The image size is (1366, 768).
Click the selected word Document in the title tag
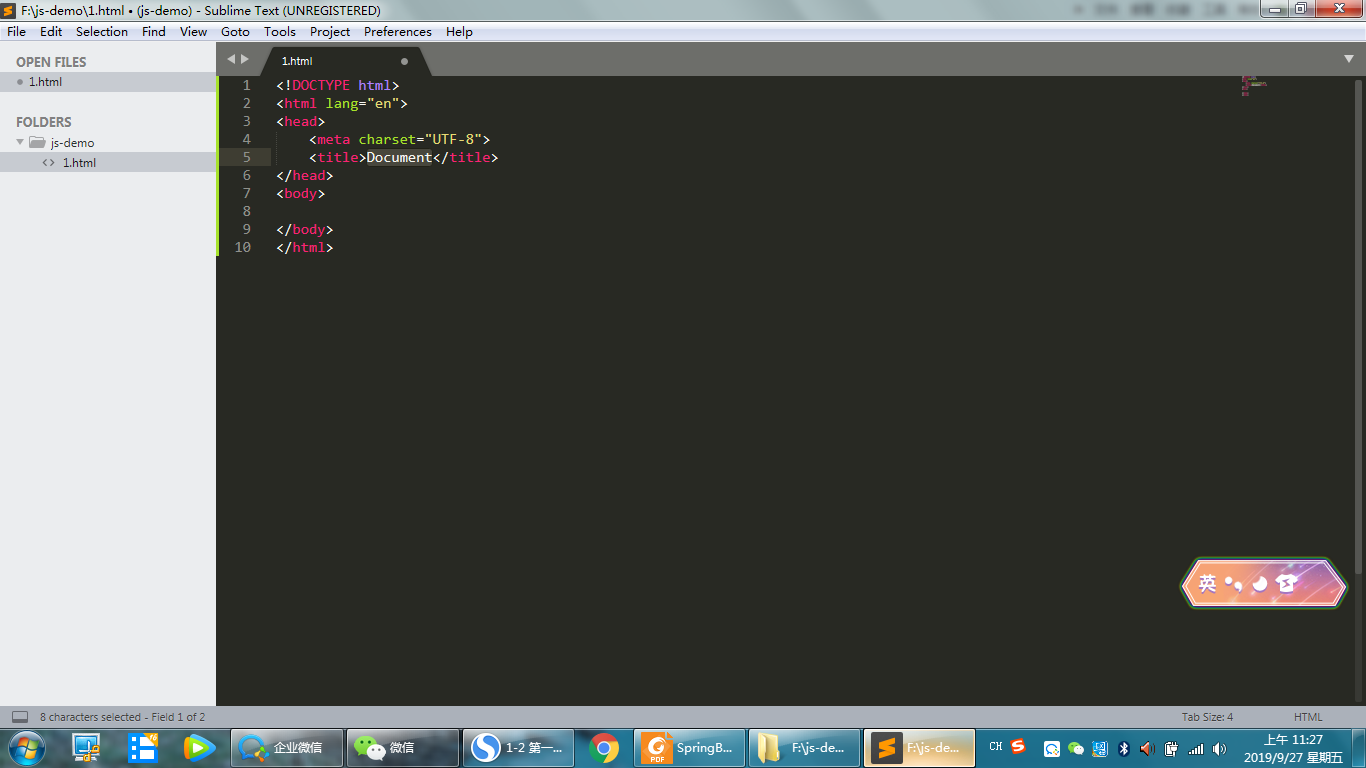[x=399, y=157]
